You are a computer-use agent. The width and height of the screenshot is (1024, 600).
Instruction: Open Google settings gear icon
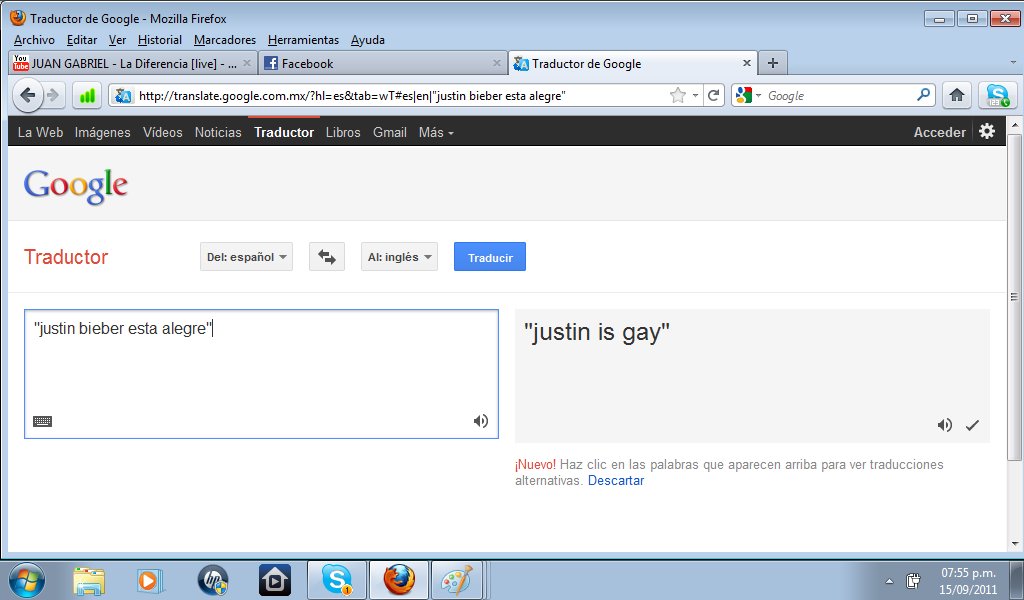[987, 131]
